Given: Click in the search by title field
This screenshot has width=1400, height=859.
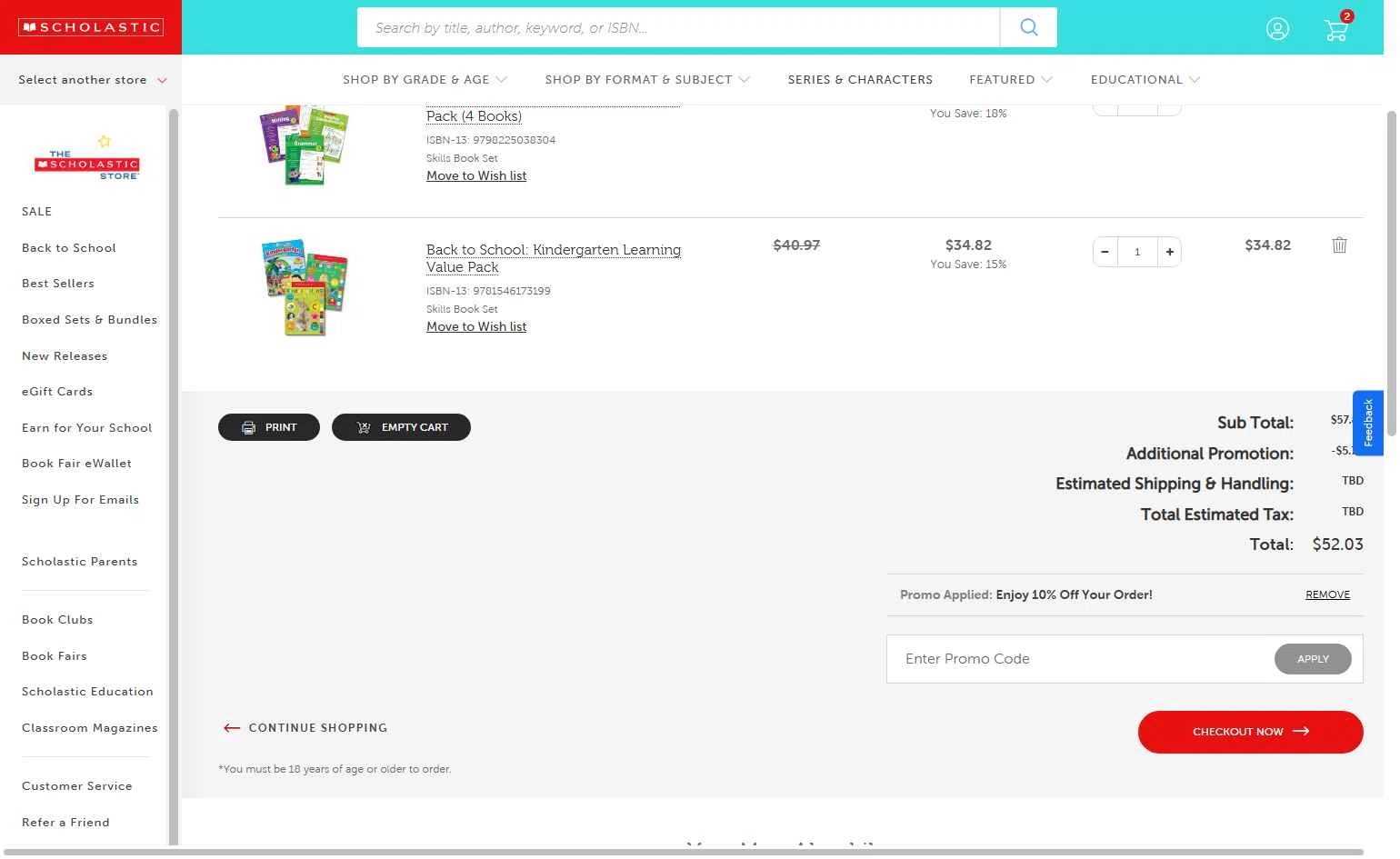Looking at the screenshot, I should click(678, 27).
